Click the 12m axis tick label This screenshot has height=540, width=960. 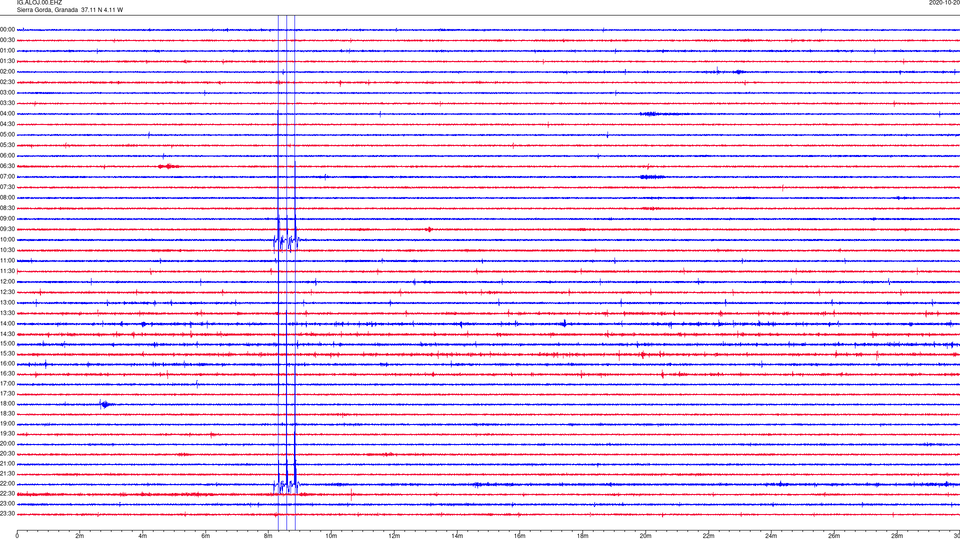click(394, 536)
